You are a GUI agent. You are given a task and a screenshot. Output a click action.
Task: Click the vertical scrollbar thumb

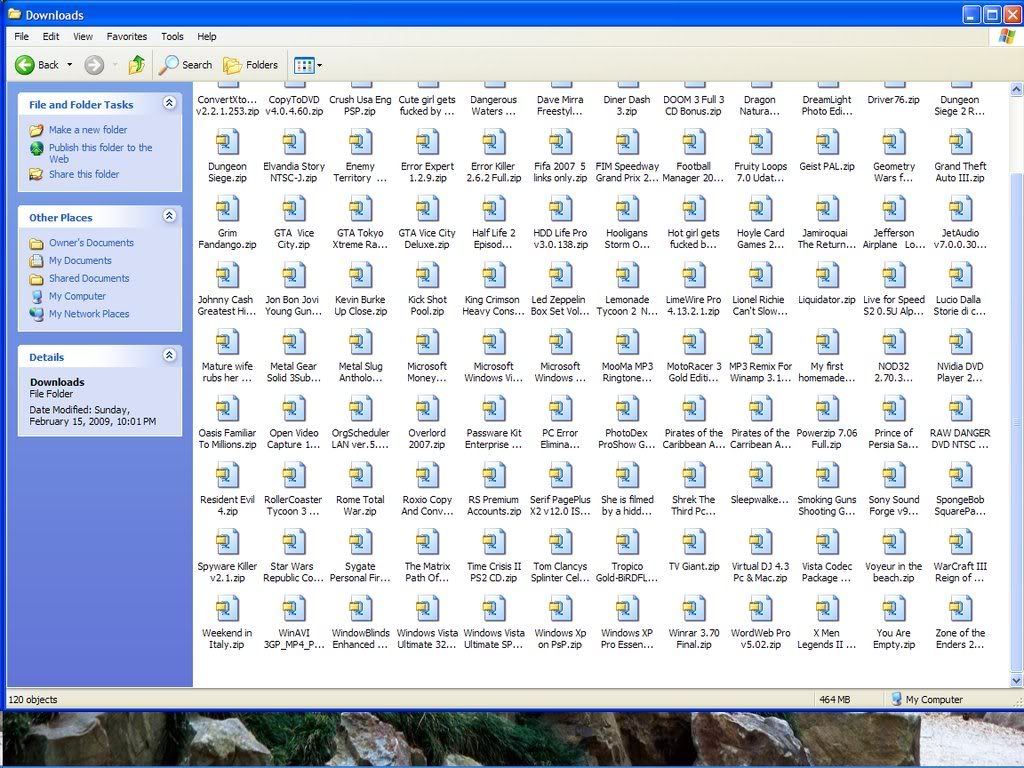(x=1016, y=423)
